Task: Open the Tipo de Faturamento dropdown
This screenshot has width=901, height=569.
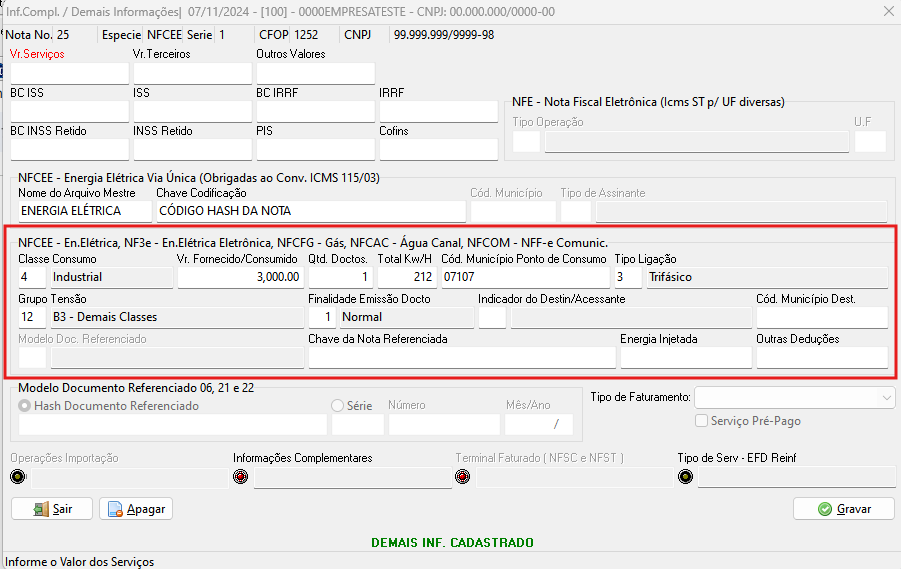Action: tap(794, 397)
